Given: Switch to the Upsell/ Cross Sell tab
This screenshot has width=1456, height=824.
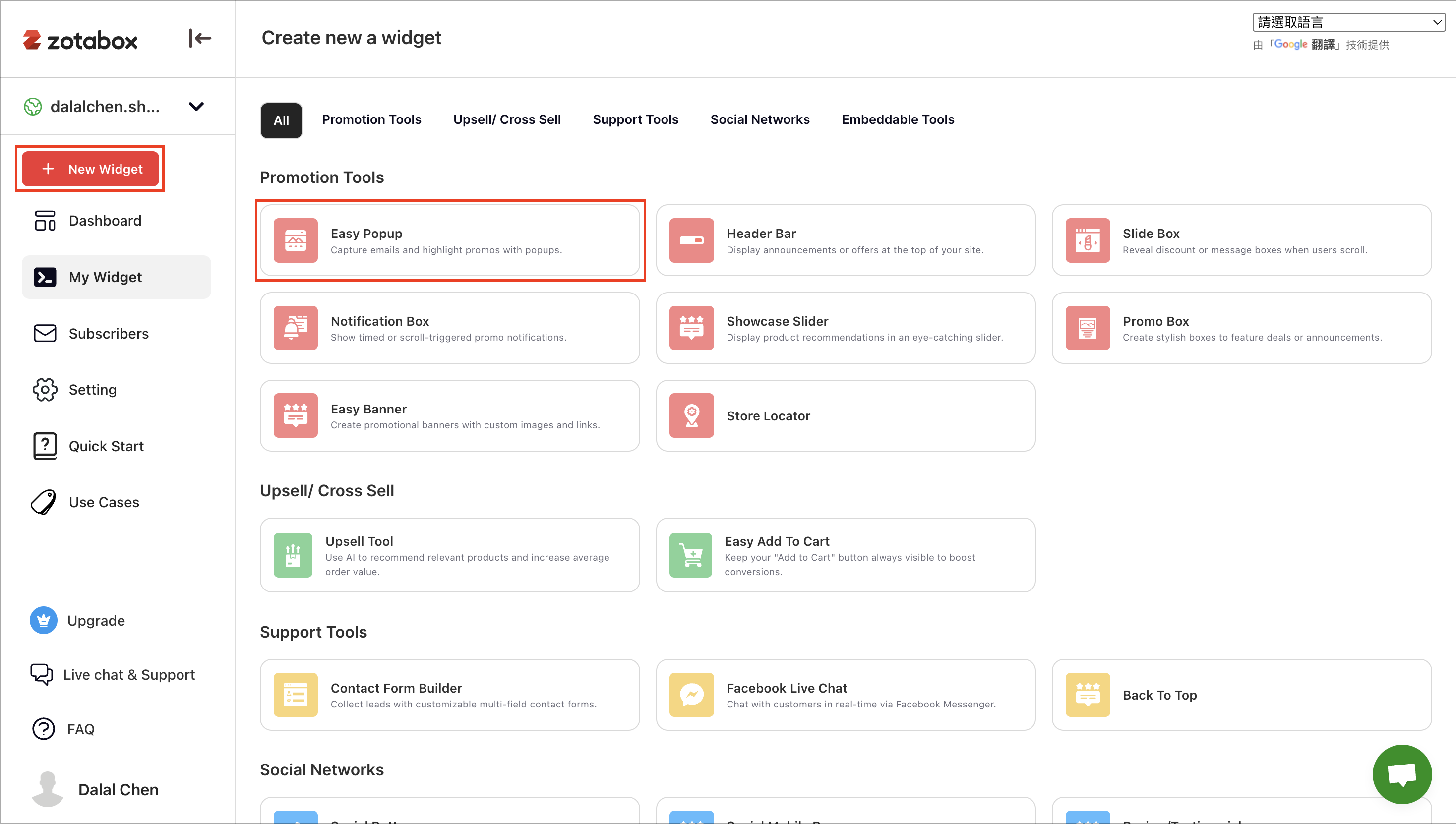Looking at the screenshot, I should [507, 119].
